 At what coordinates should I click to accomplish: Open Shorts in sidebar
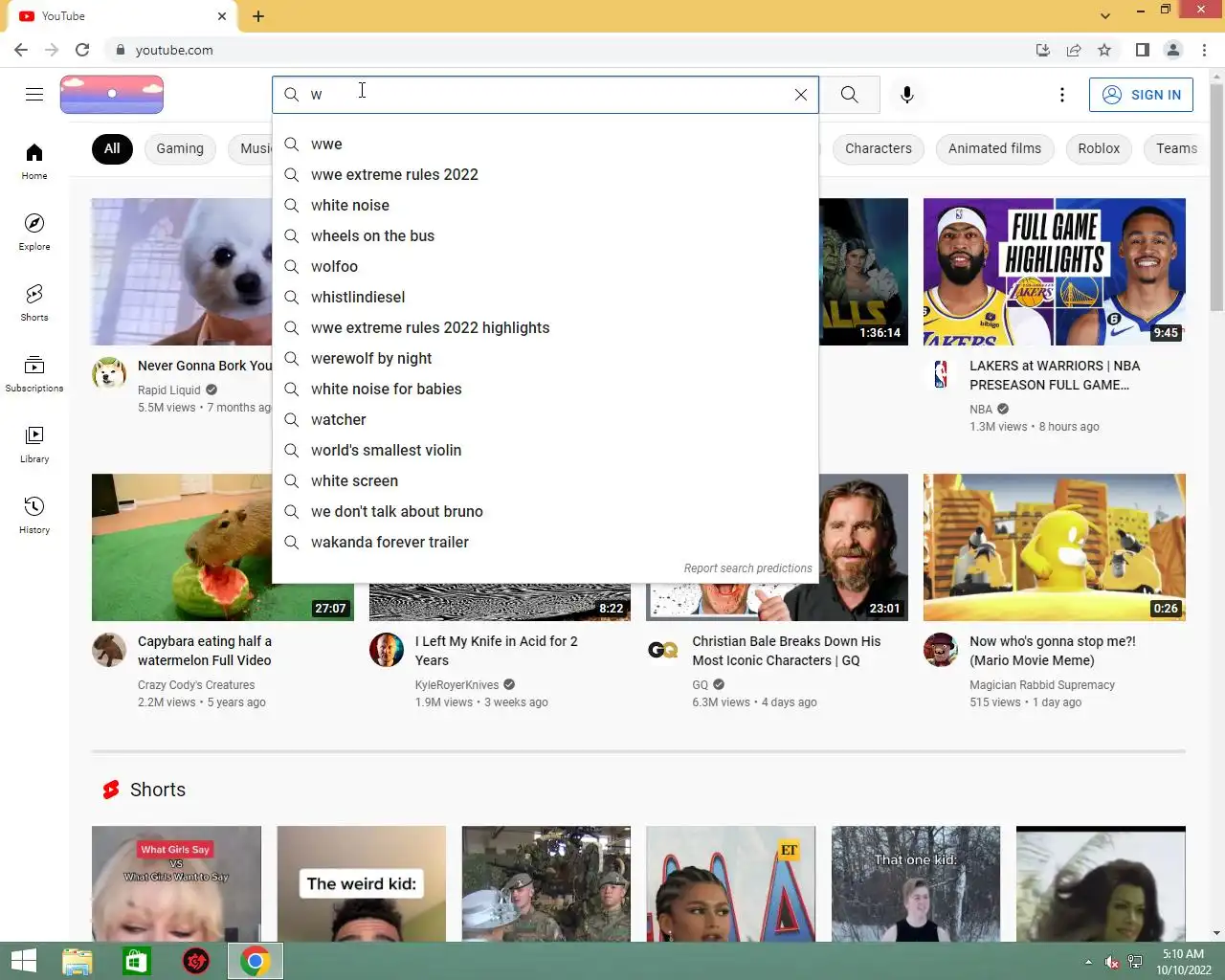click(x=34, y=302)
